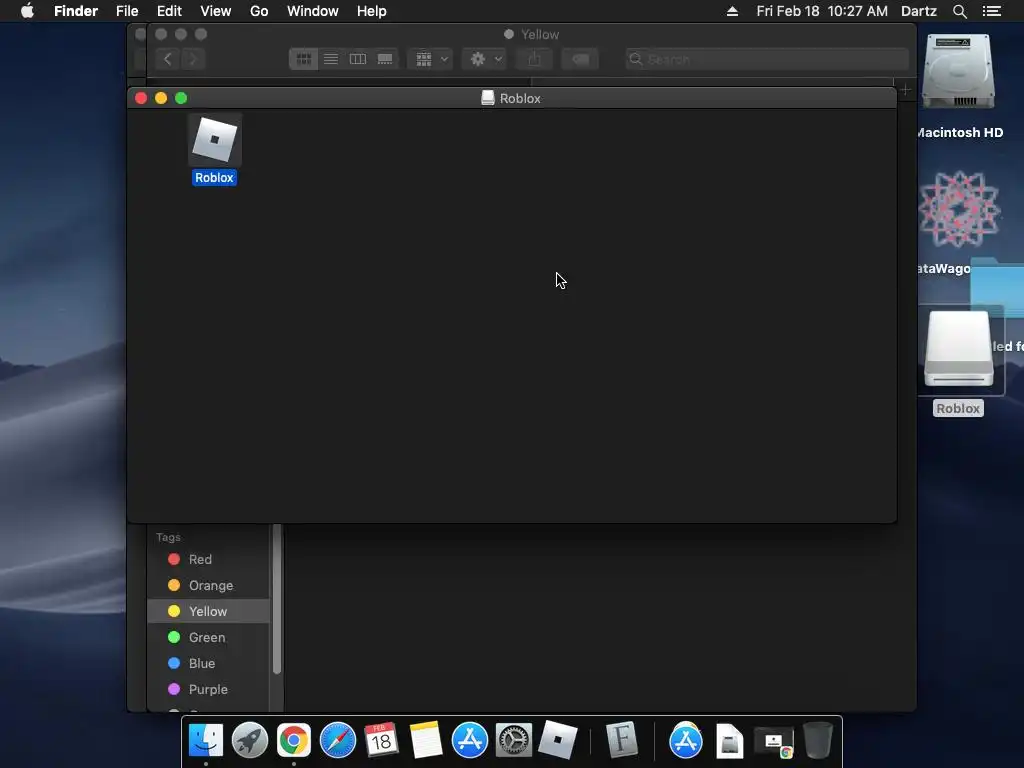This screenshot has width=1024, height=768.
Task: Focus the Search field in Yellow window
Action: pyautogui.click(x=767, y=59)
